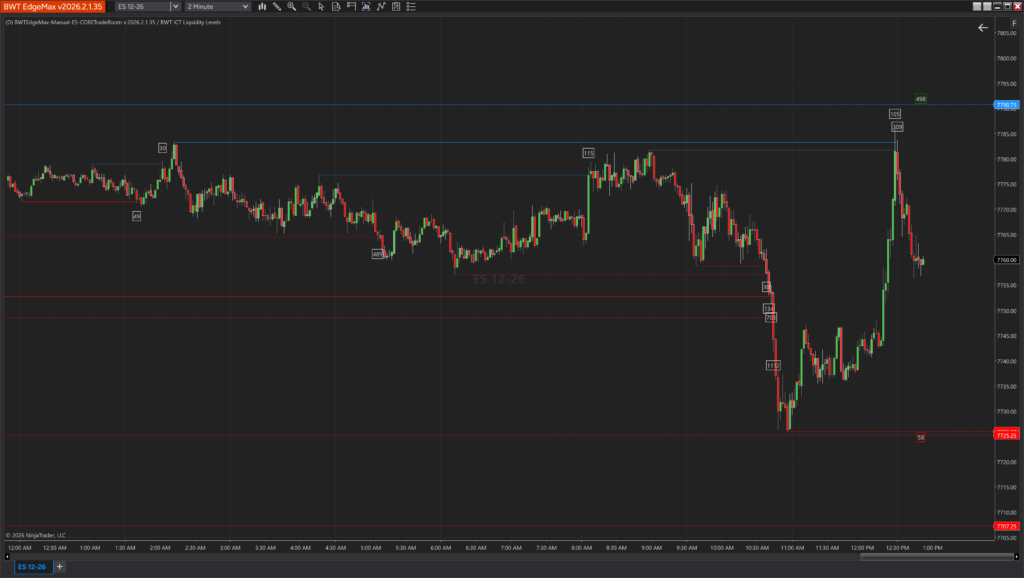The height and width of the screenshot is (578, 1024).
Task: Click the green 498 liquidity label
Action: [921, 99]
